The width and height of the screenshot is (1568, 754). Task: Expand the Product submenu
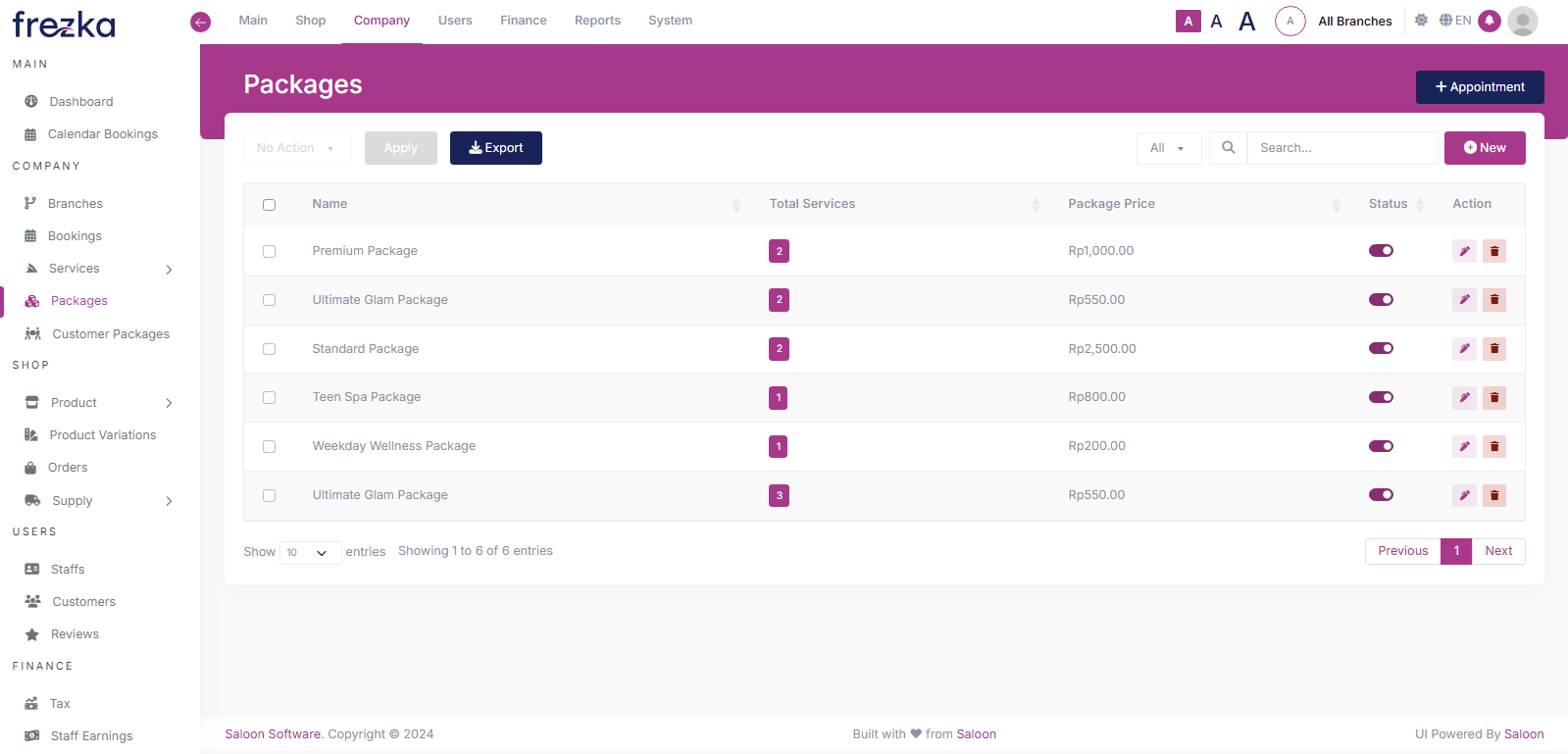(x=169, y=403)
